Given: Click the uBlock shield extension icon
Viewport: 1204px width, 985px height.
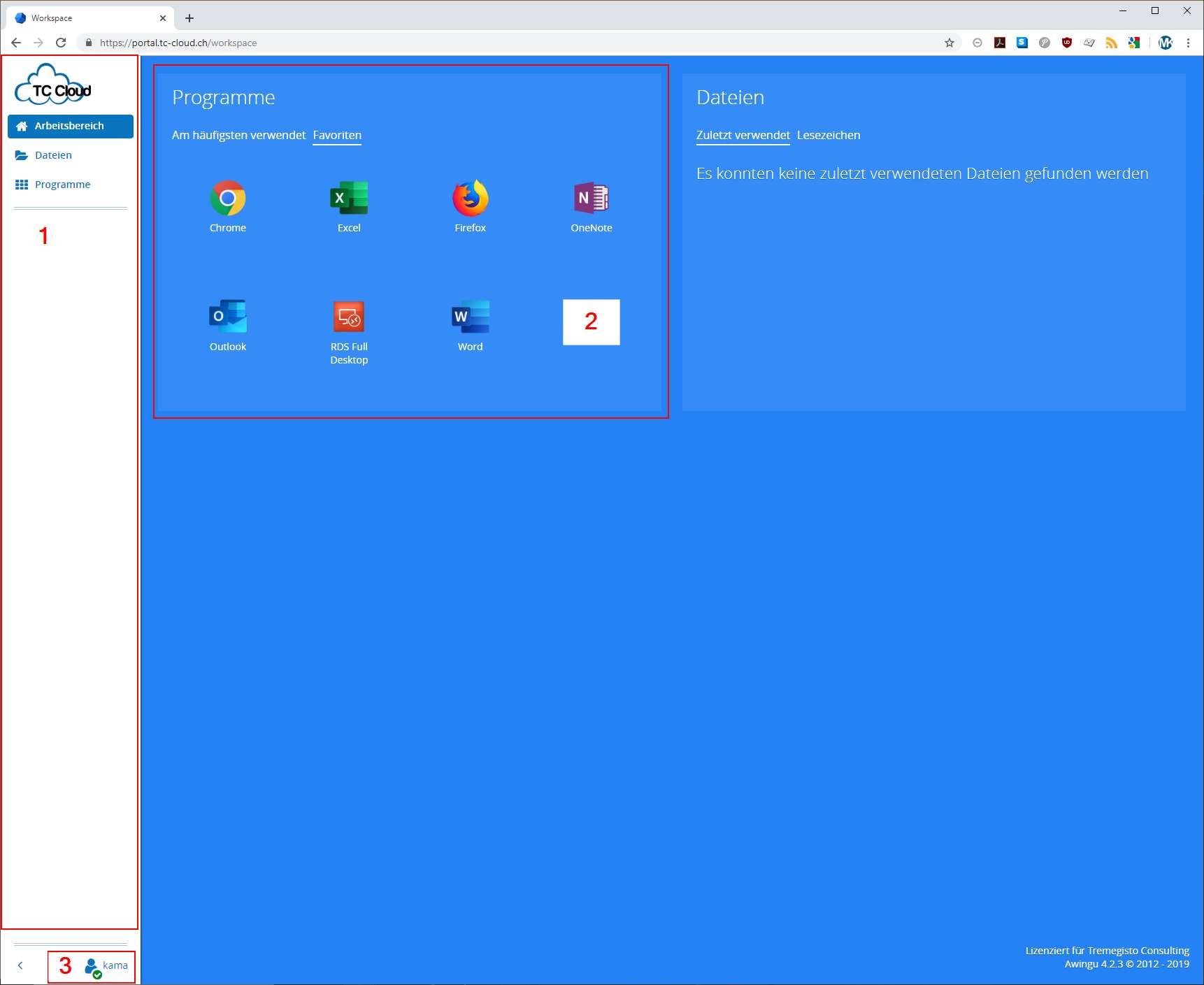Looking at the screenshot, I should [x=1067, y=43].
